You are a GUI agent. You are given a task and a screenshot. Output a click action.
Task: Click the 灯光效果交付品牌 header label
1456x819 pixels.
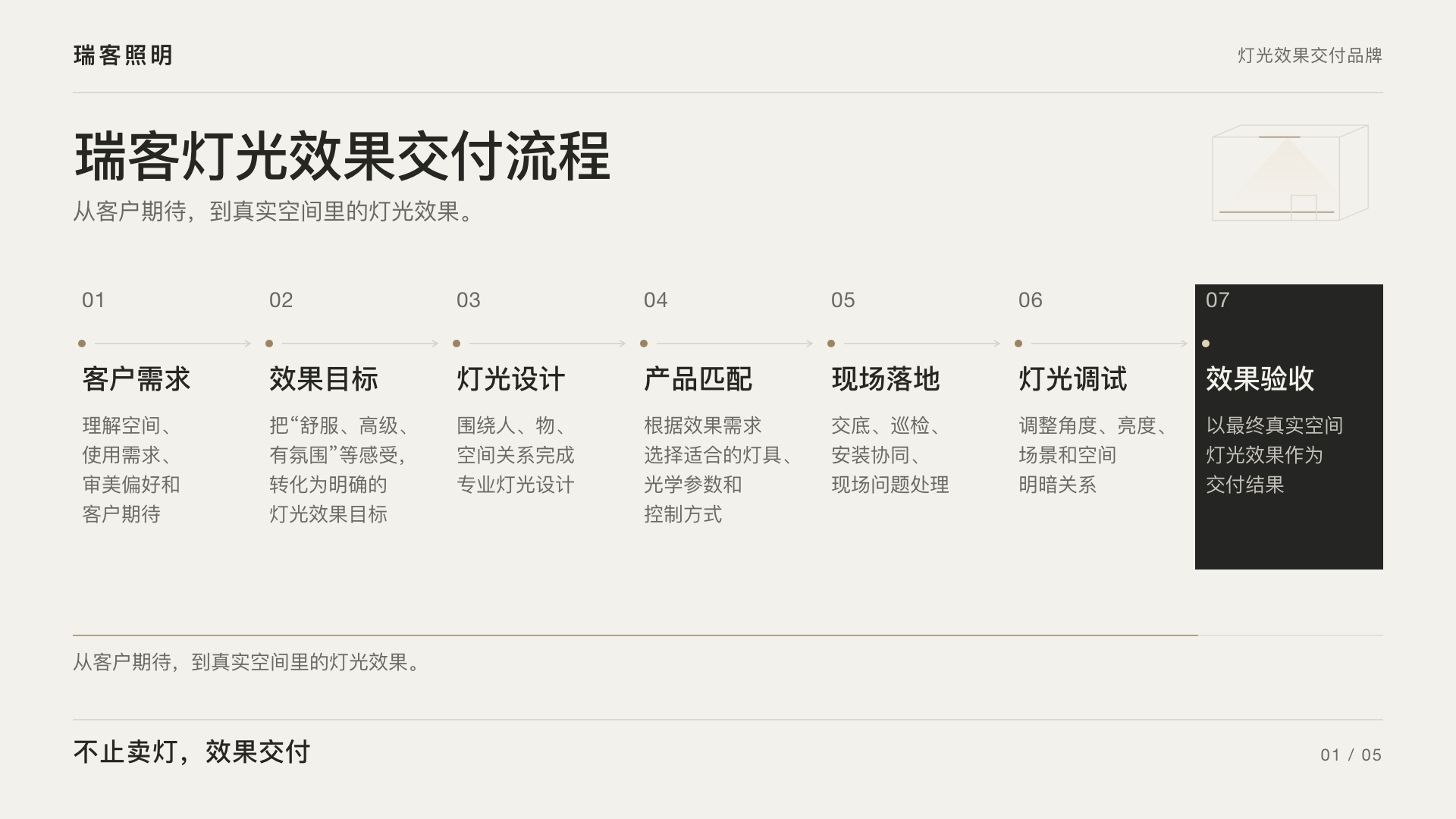click(x=1310, y=55)
